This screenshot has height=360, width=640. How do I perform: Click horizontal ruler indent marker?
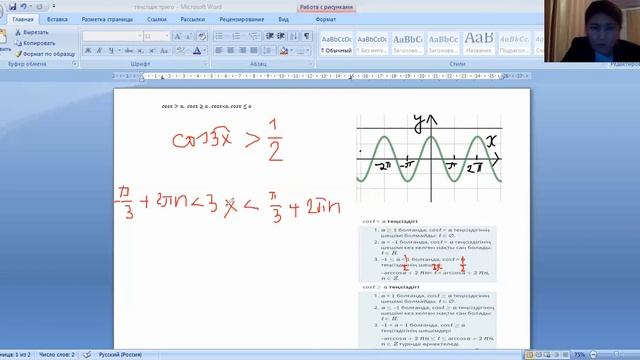(142, 76)
